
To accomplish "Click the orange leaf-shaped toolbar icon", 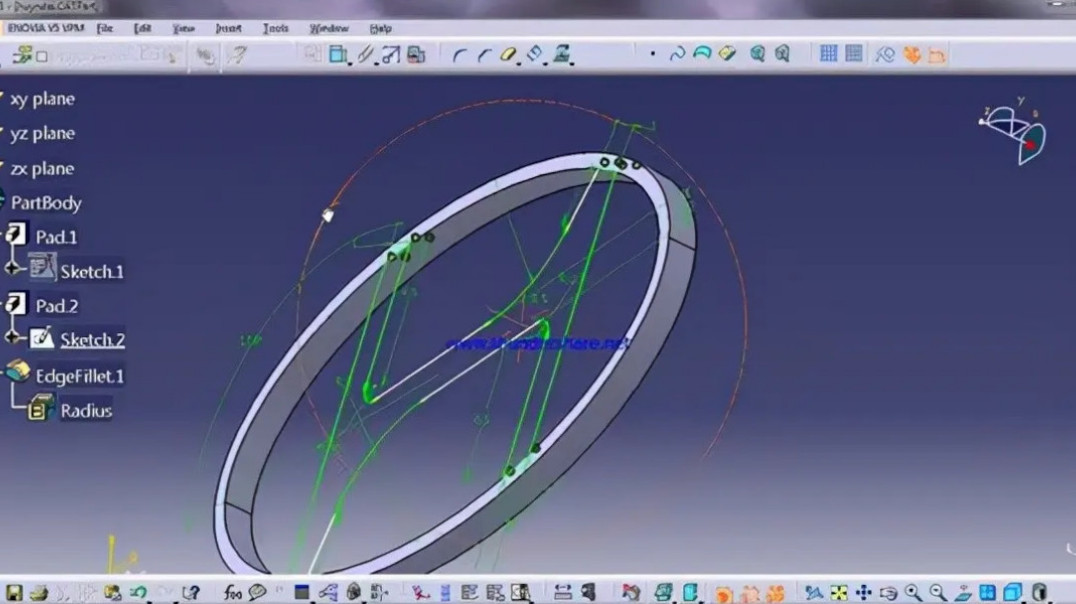I will (912, 54).
